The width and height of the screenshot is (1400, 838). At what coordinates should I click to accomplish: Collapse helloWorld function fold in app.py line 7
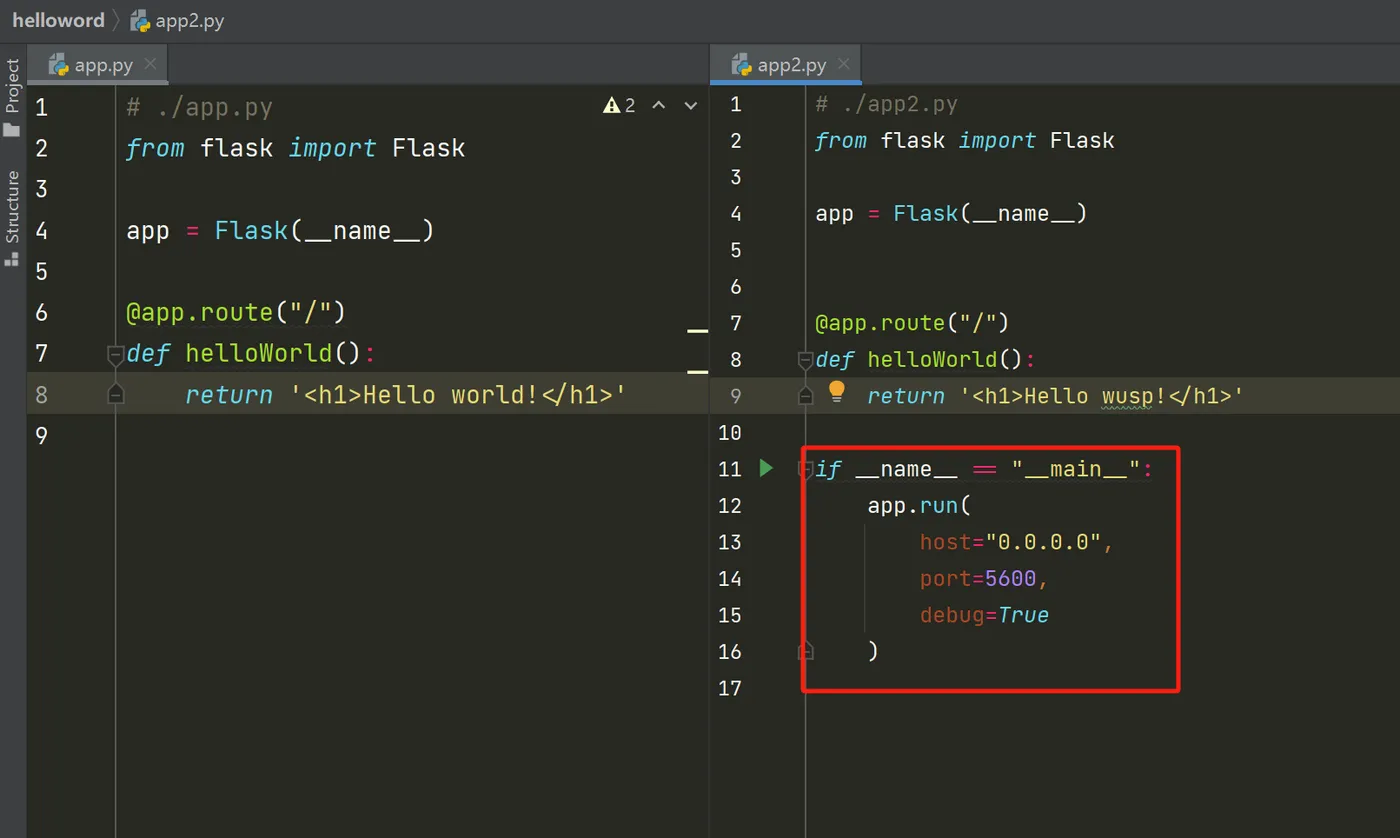115,353
